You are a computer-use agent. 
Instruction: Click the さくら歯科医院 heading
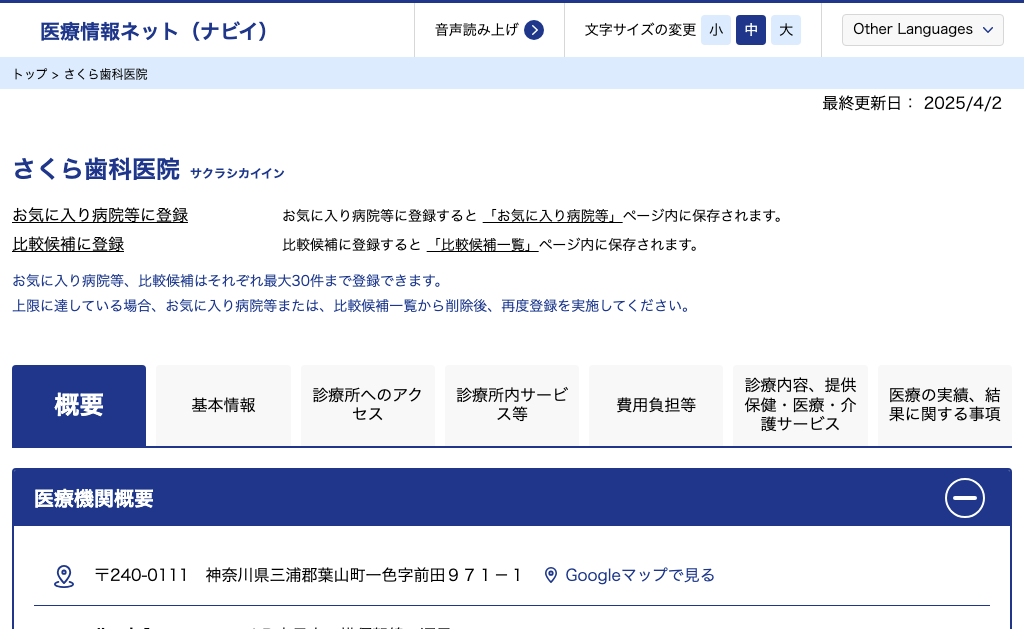96,169
